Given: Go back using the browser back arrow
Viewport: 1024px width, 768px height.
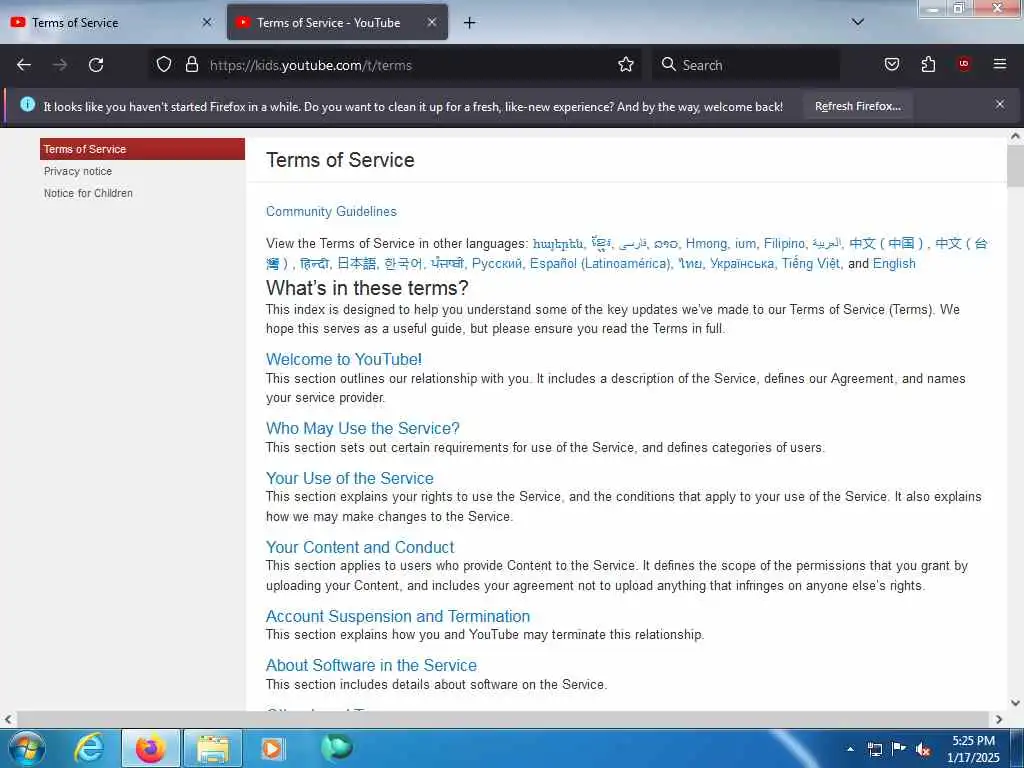Looking at the screenshot, I should (24, 65).
